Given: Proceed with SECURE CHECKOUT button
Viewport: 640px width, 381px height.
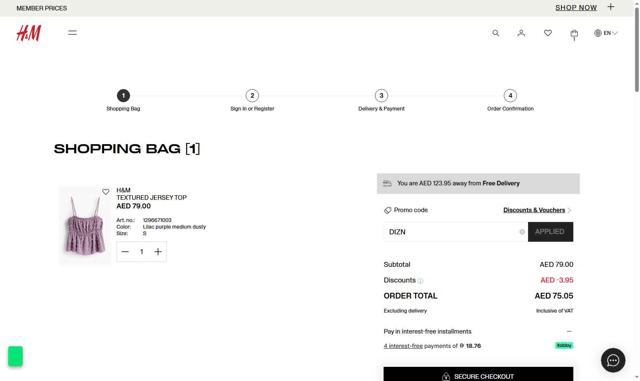Looking at the screenshot, I should [x=478, y=374].
